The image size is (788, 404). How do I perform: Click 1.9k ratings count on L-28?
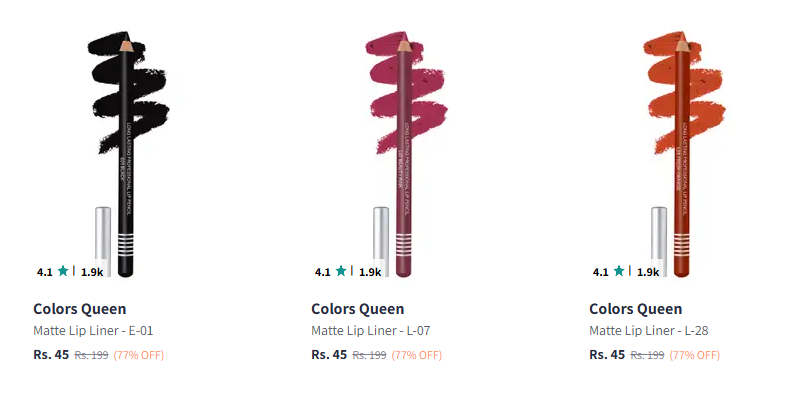[648, 272]
